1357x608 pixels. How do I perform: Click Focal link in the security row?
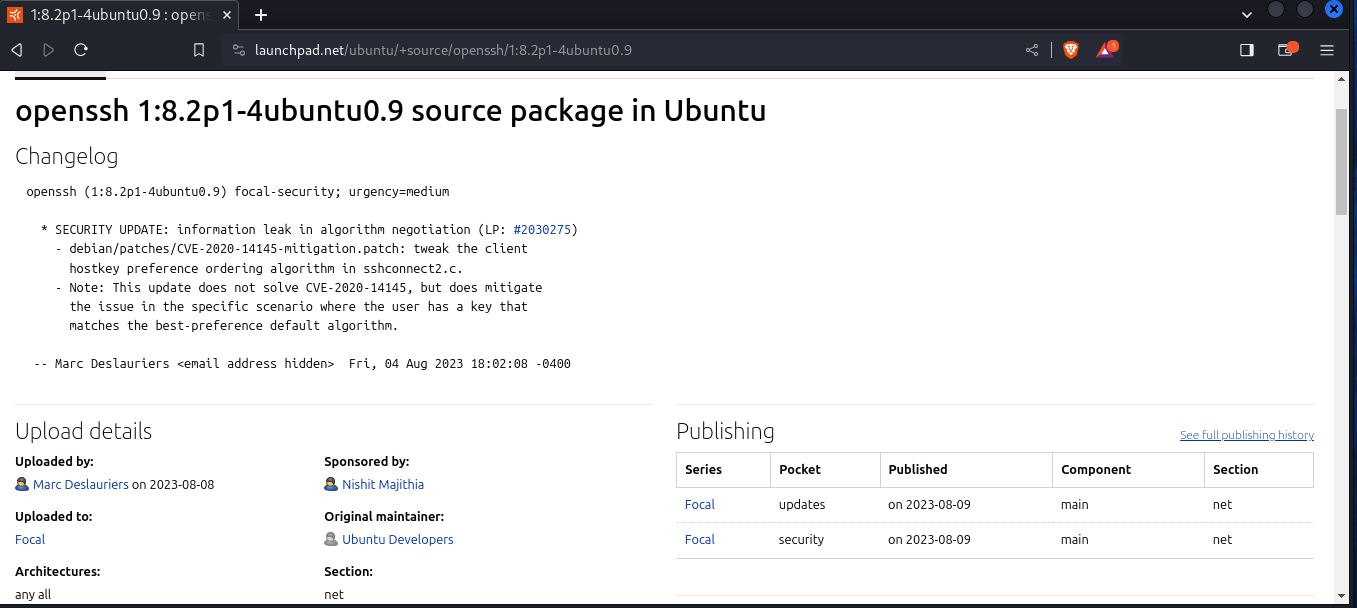coord(699,540)
